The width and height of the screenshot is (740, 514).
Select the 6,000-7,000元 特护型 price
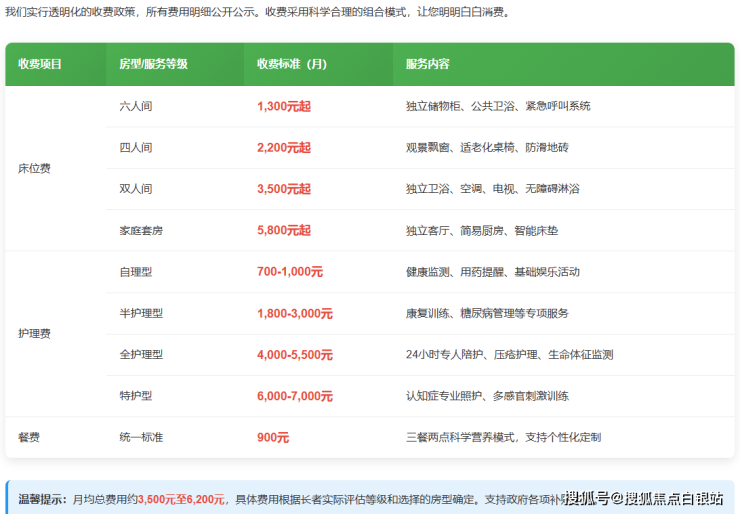point(294,396)
